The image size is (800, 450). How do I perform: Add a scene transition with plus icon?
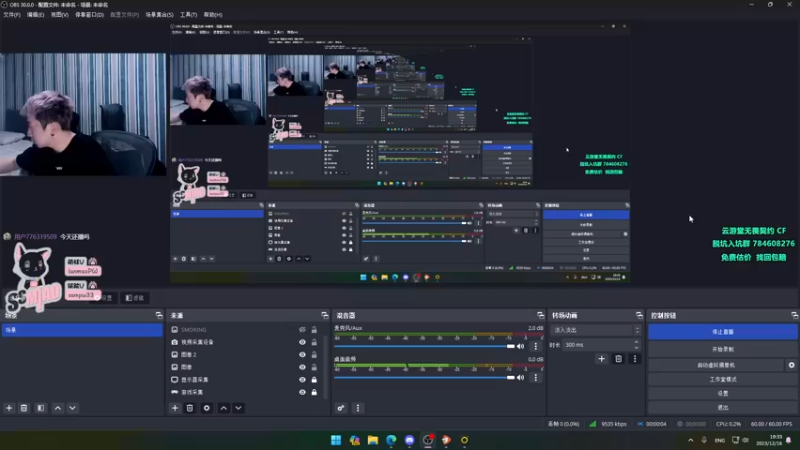pyautogui.click(x=602, y=359)
